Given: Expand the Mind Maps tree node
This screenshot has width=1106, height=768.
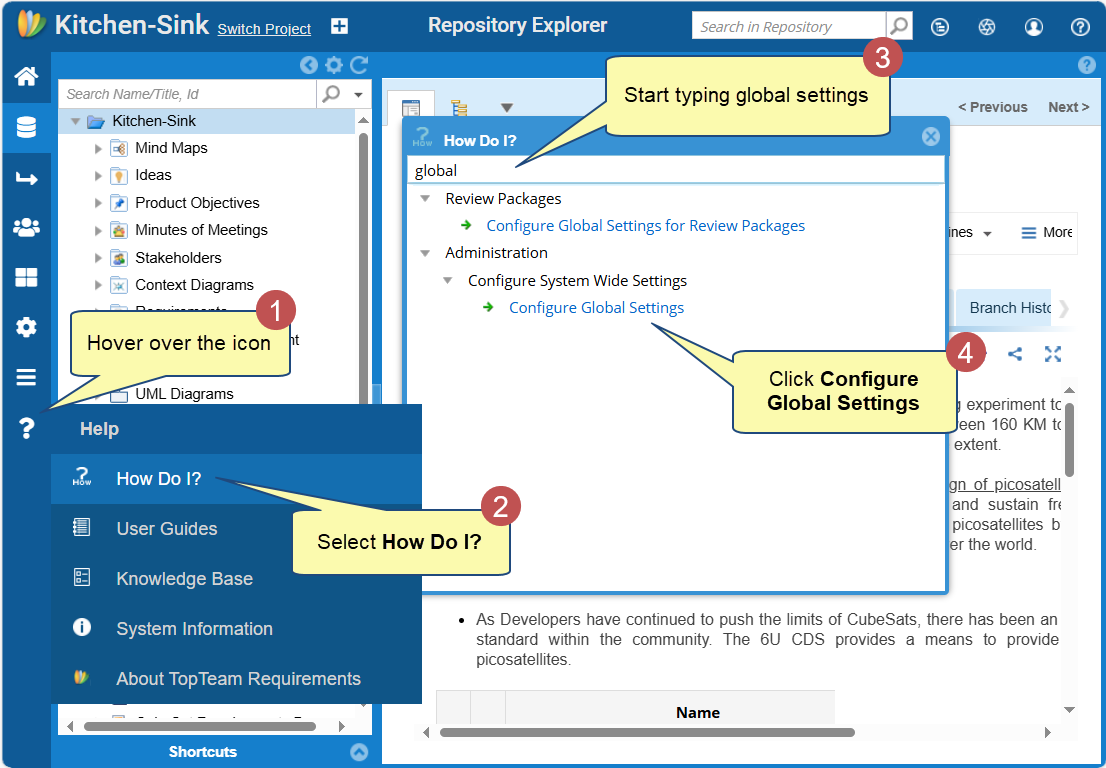Looking at the screenshot, I should 98,148.
